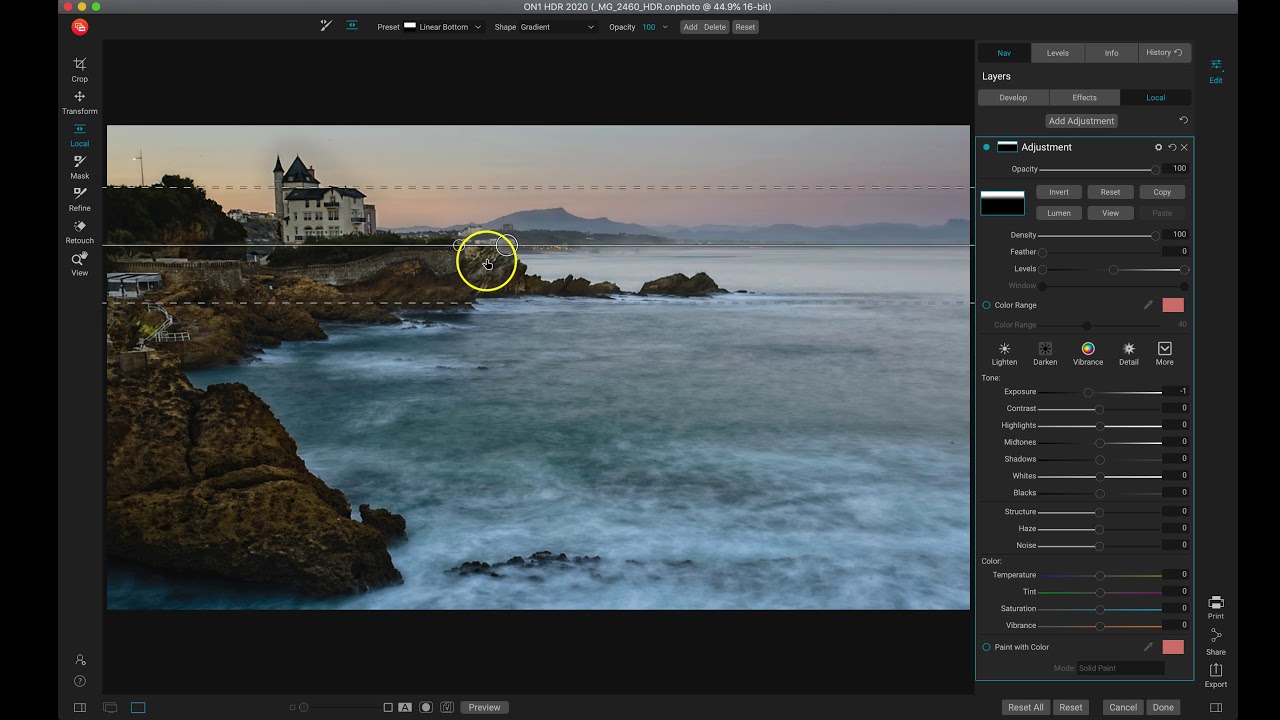The image size is (1280, 720).
Task: Click the gradient mask thumbnail
Action: [1002, 203]
